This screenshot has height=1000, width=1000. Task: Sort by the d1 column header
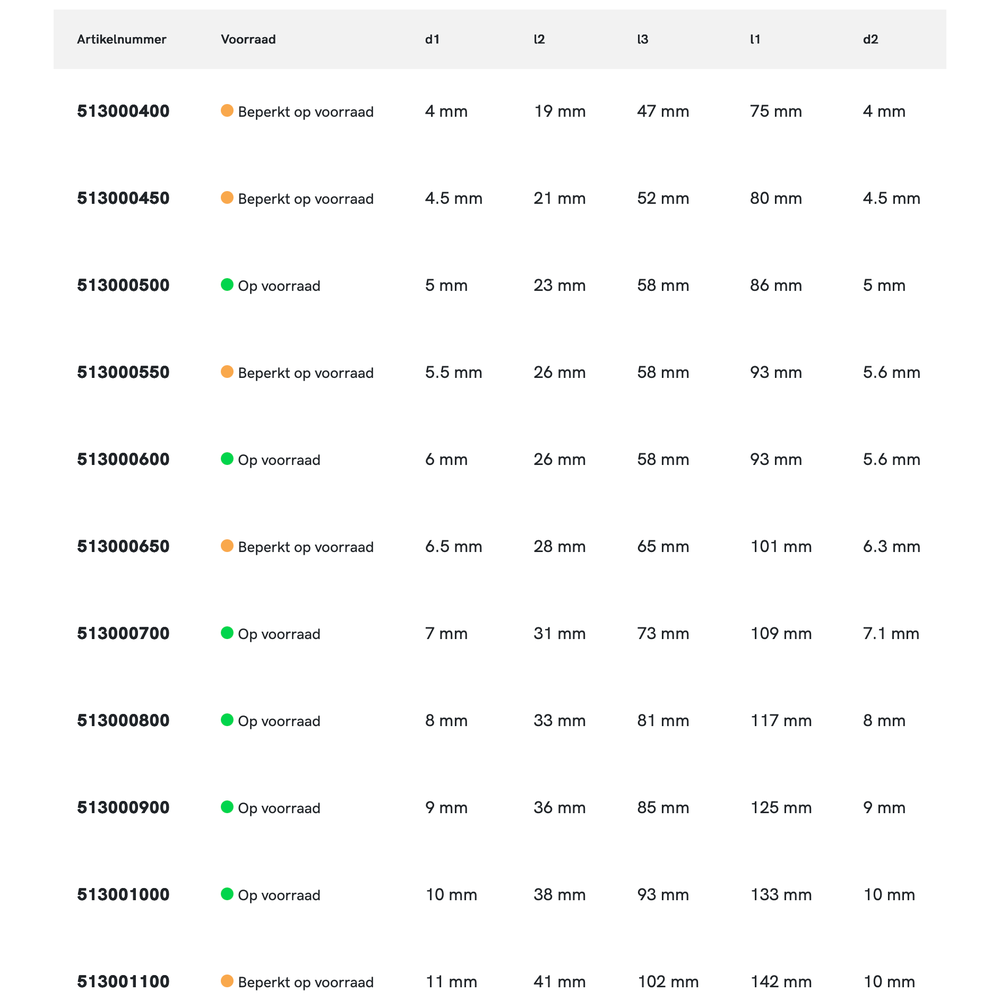(x=432, y=40)
